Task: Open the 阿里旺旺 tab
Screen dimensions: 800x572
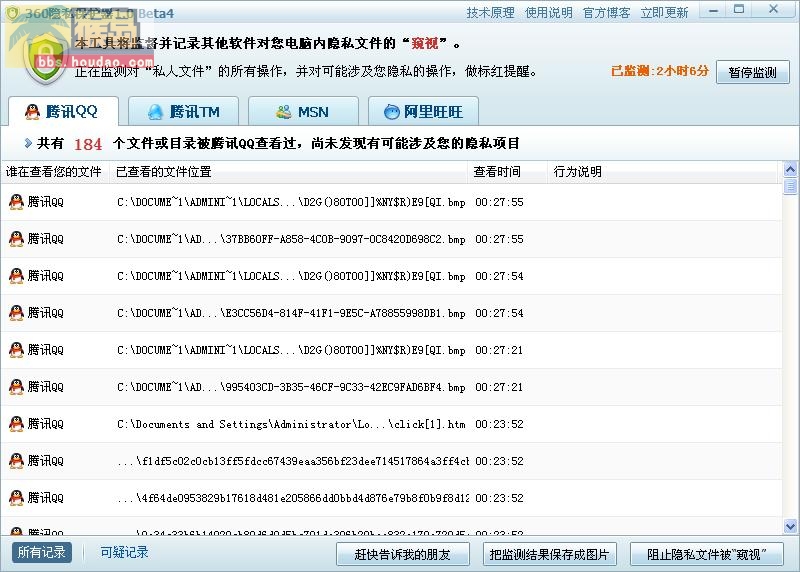Action: [423, 111]
